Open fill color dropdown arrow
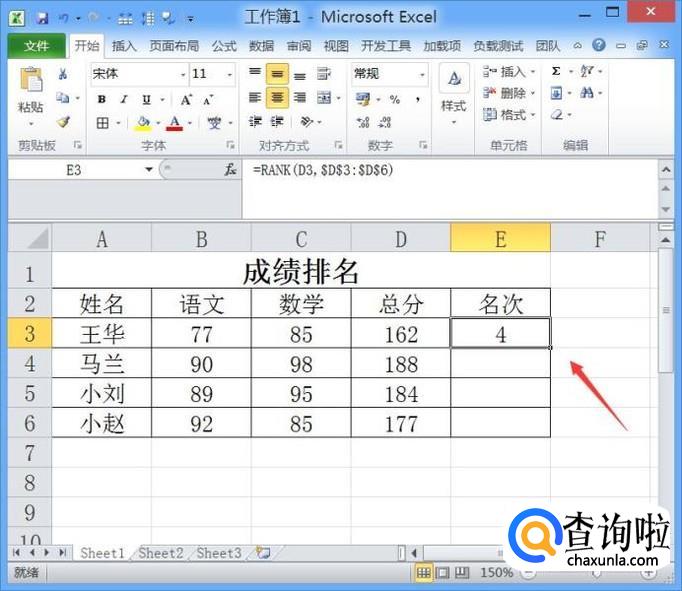 pyautogui.click(x=158, y=123)
